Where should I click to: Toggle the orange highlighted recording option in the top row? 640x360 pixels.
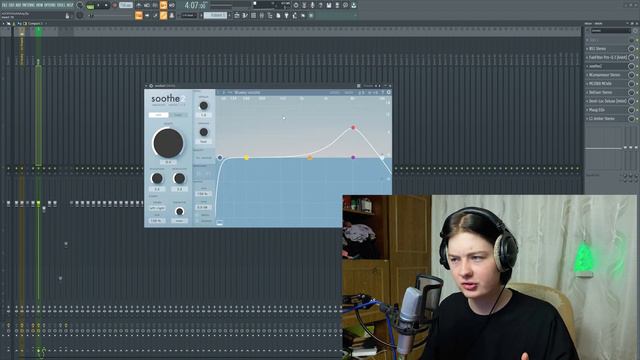click(x=163, y=5)
